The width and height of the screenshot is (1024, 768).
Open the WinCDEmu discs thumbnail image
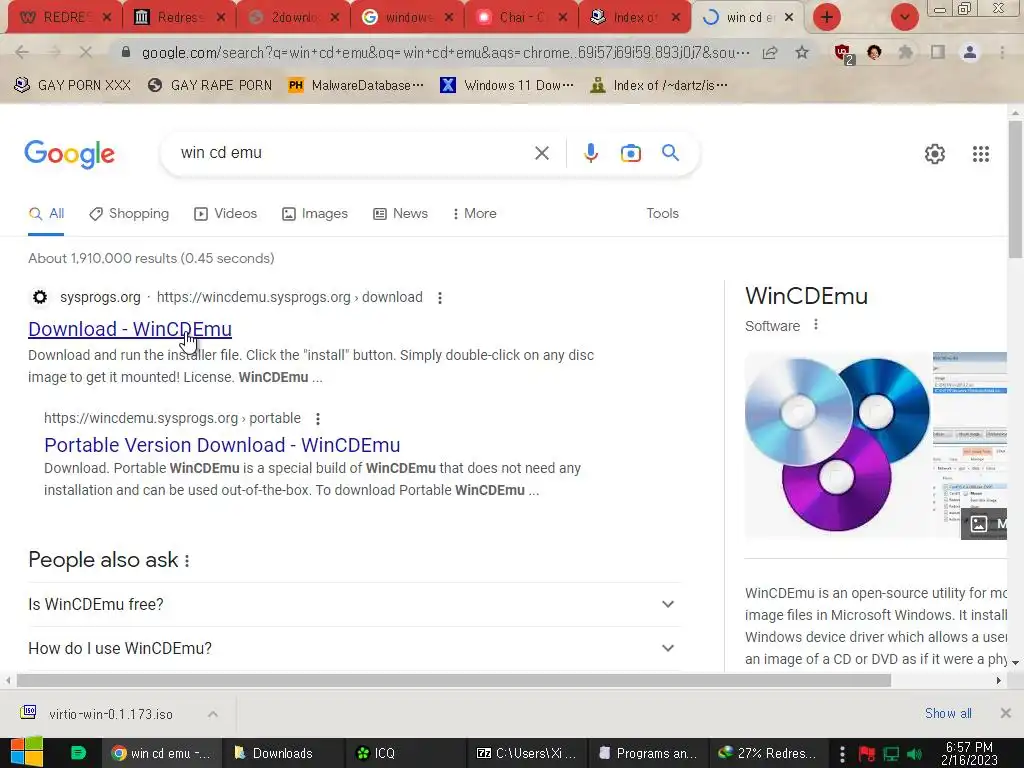tap(838, 444)
